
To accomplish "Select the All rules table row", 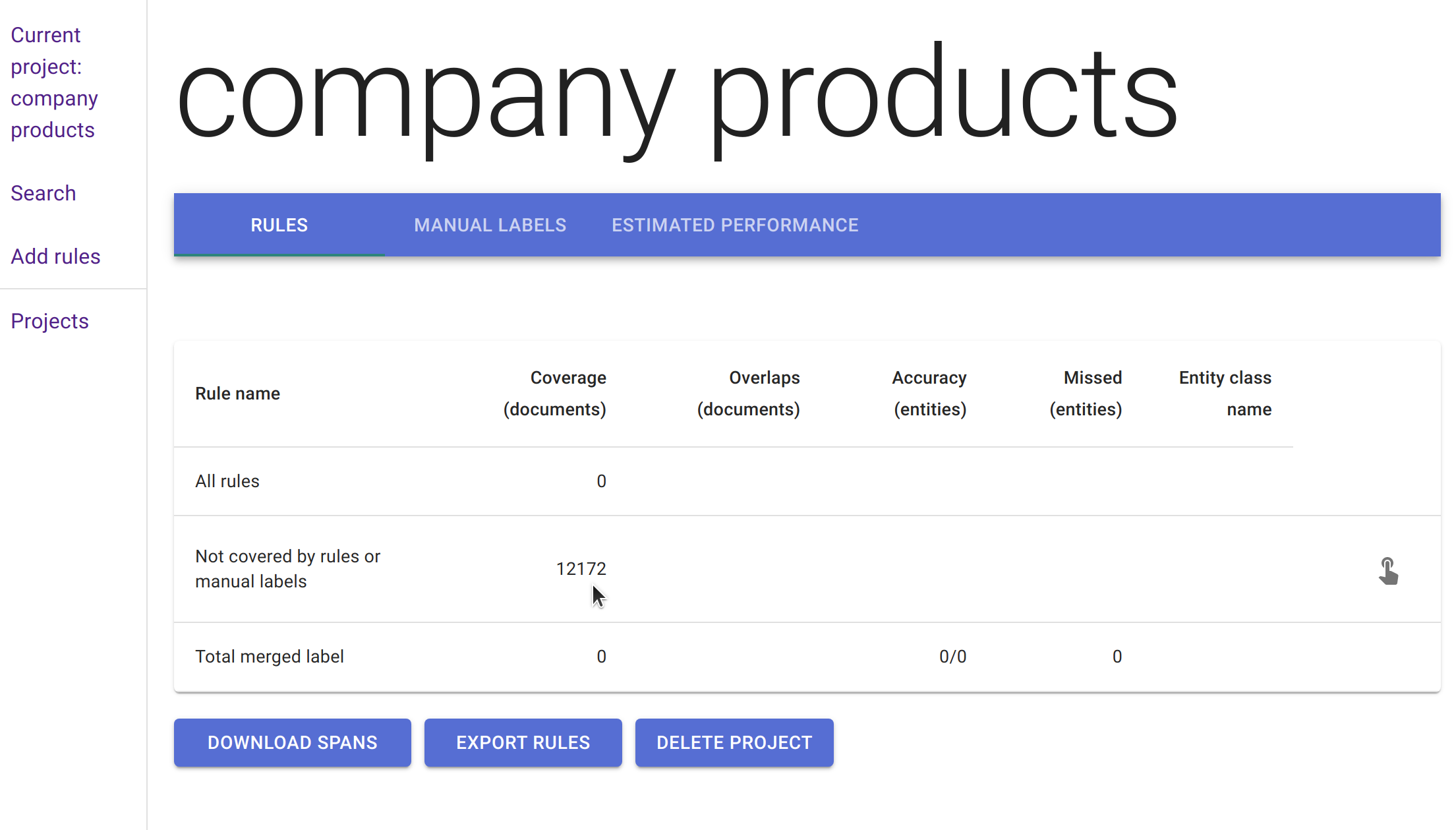I will pyautogui.click(x=227, y=481).
